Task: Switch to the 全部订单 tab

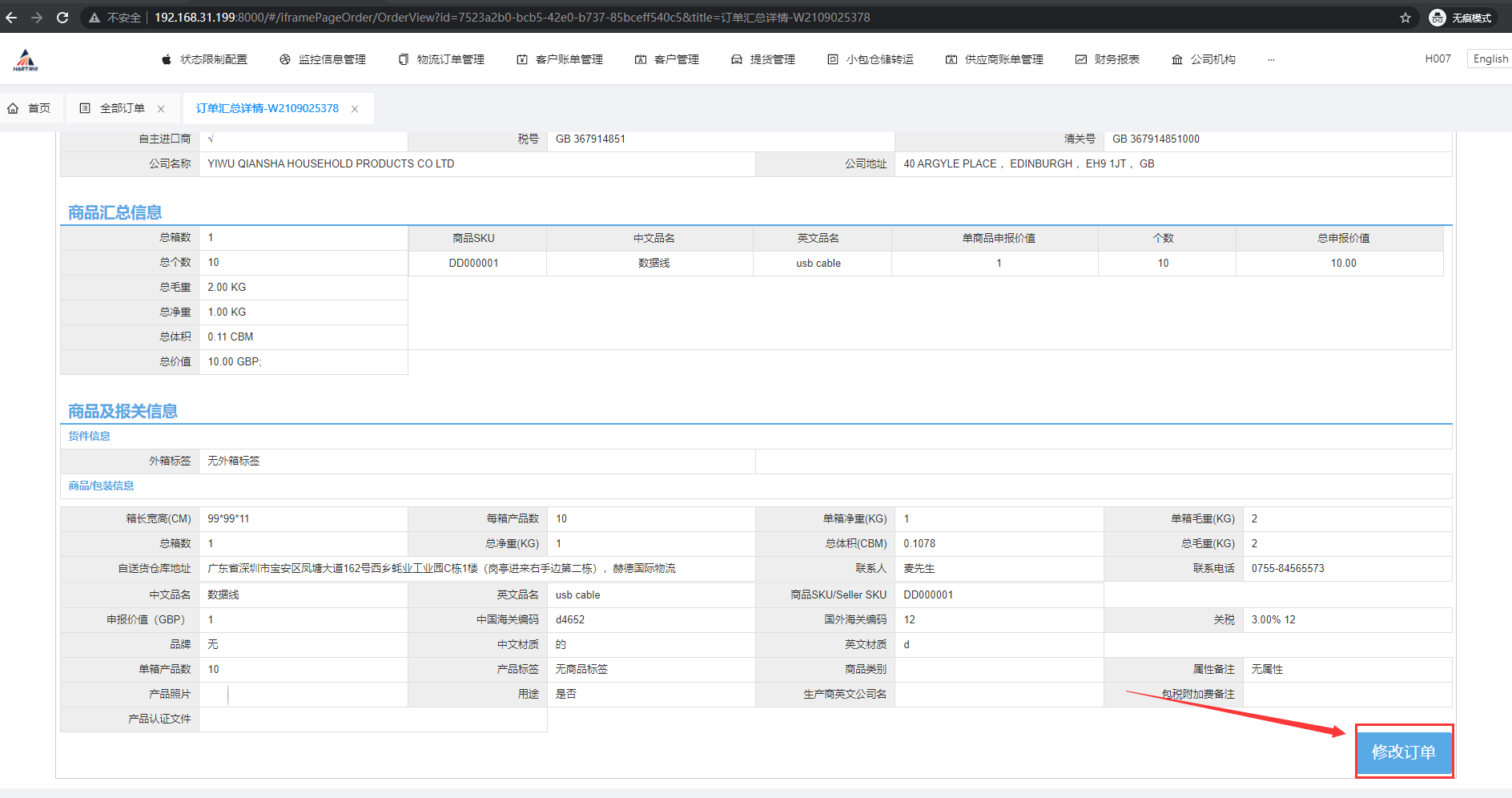Action: point(114,108)
